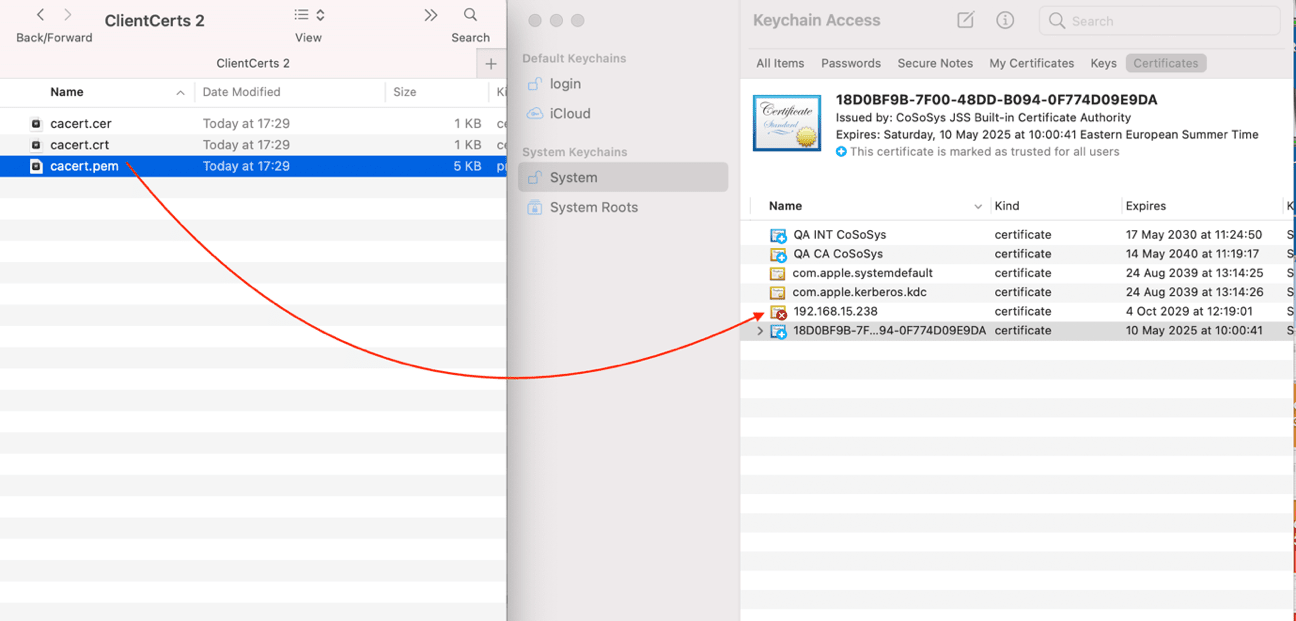This screenshot has width=1296, height=621.
Task: Sort Finder list by Date Modified
Action: pyautogui.click(x=241, y=92)
